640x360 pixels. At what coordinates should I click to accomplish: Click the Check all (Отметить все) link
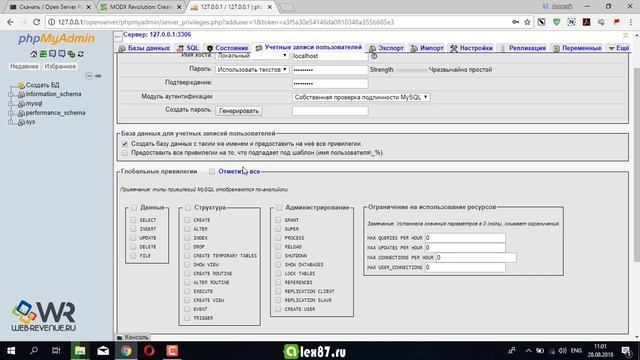[x=239, y=171]
